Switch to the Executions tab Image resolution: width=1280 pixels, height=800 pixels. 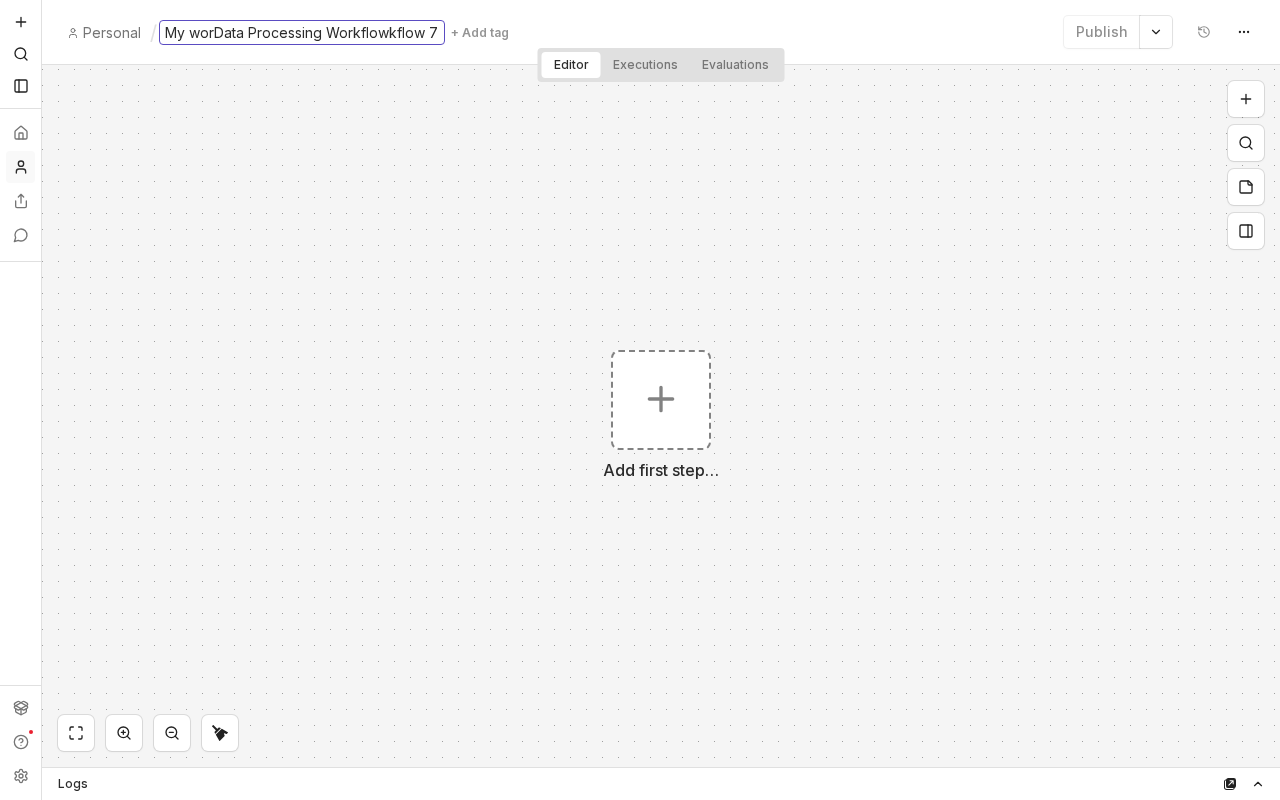pyautogui.click(x=645, y=65)
